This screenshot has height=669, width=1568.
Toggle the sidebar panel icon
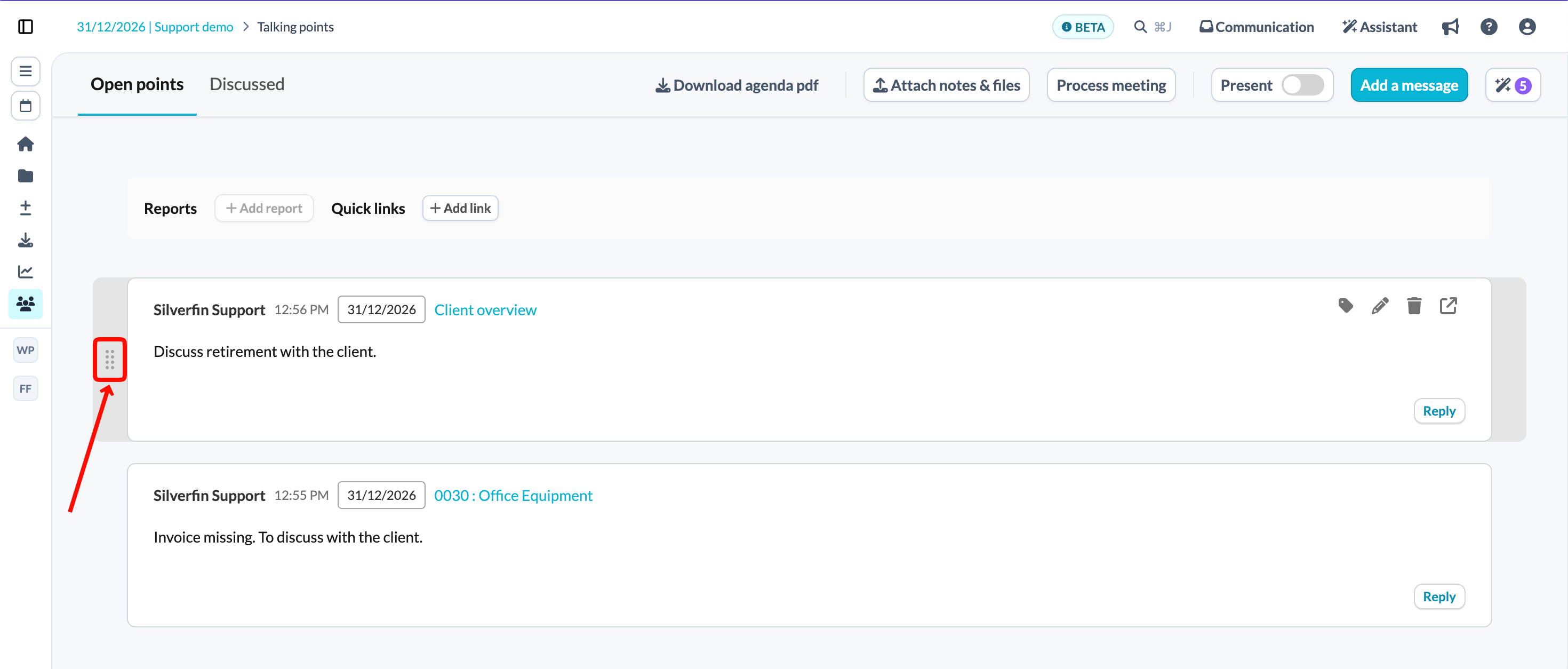26,27
